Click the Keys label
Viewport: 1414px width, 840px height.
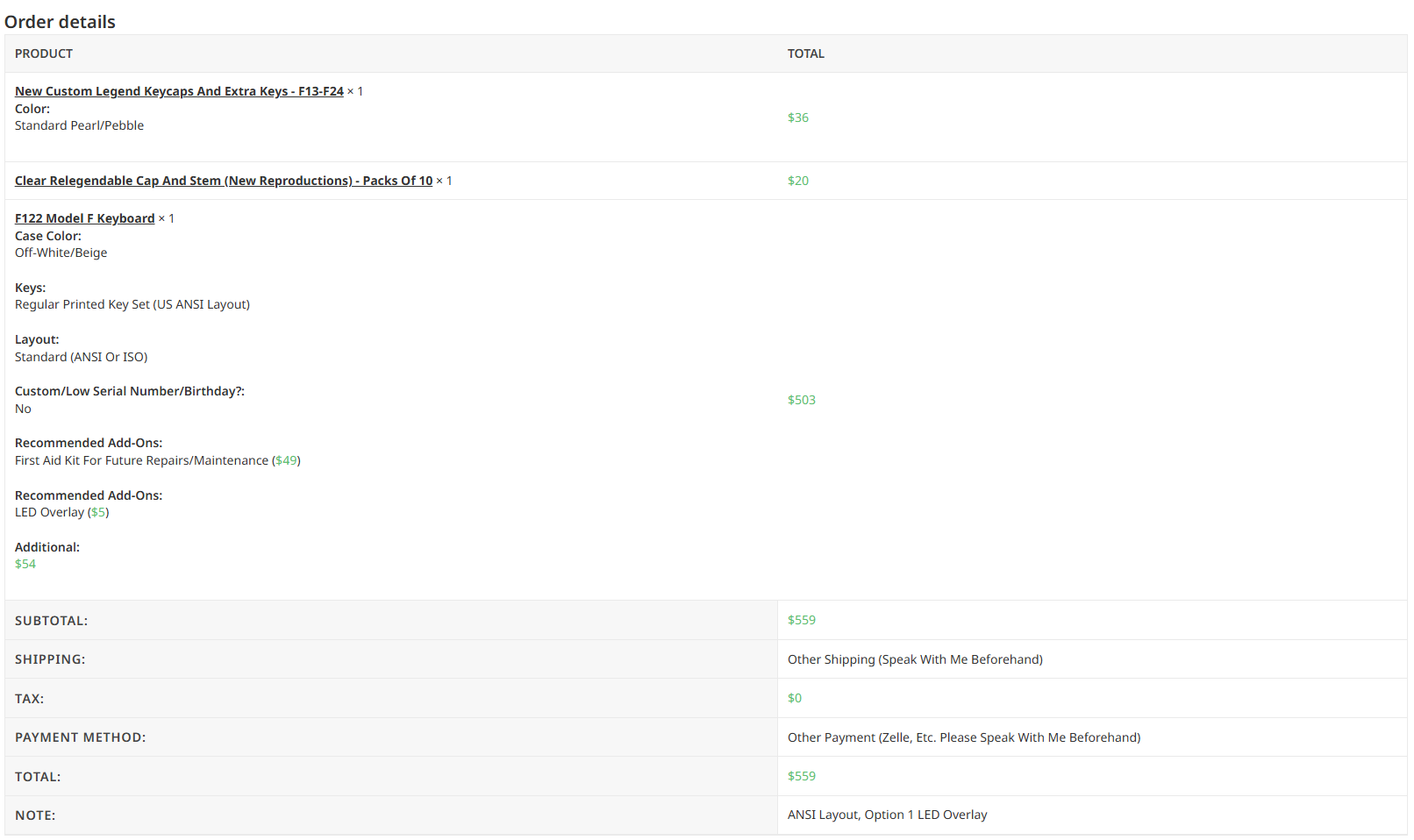click(31, 288)
